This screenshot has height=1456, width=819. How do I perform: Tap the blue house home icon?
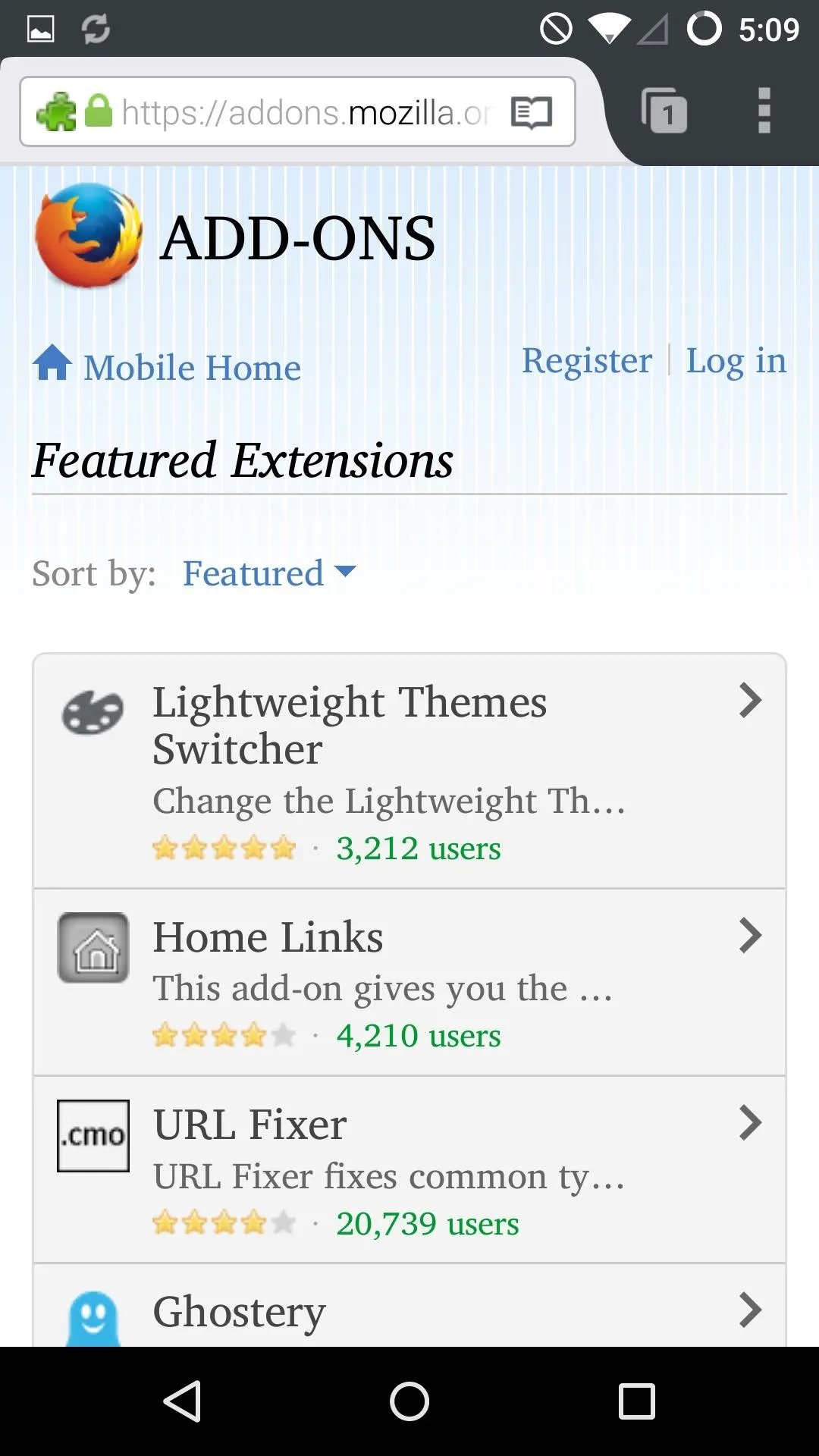click(x=52, y=362)
